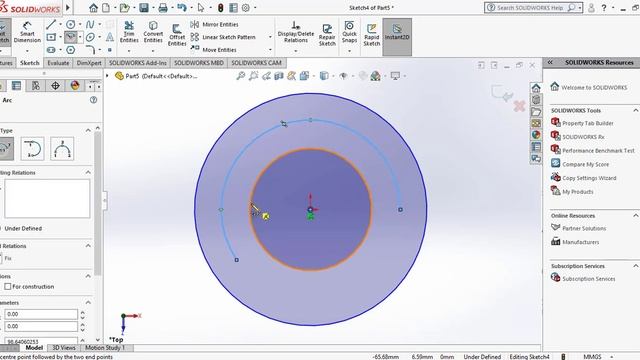This screenshot has height=360, width=640.
Task: Collapse the SOLIDWORKS Resources task pane
Action: point(550,62)
